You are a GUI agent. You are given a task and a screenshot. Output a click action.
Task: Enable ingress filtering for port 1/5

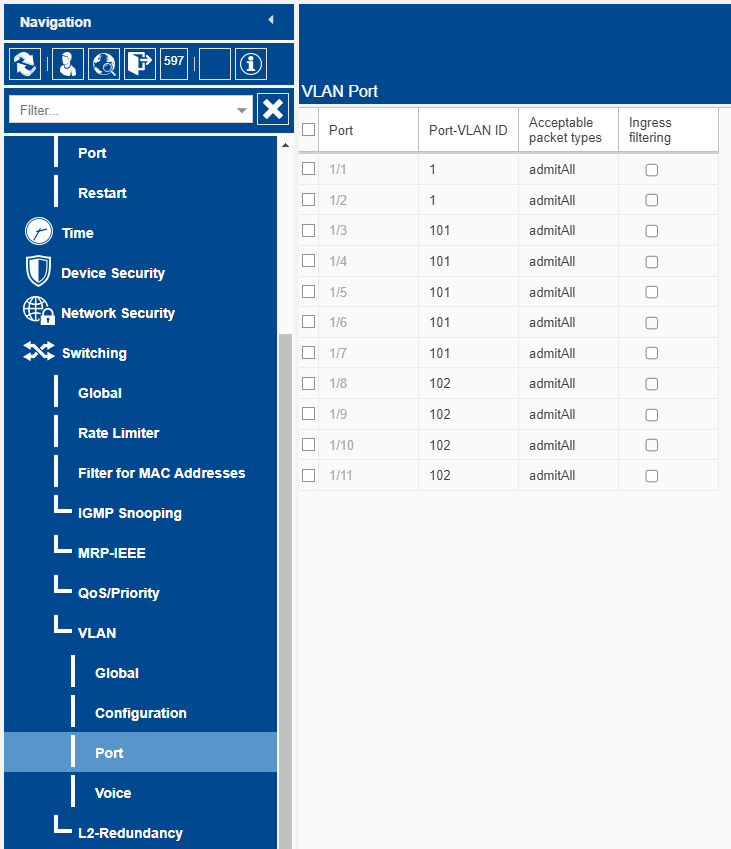click(x=652, y=292)
